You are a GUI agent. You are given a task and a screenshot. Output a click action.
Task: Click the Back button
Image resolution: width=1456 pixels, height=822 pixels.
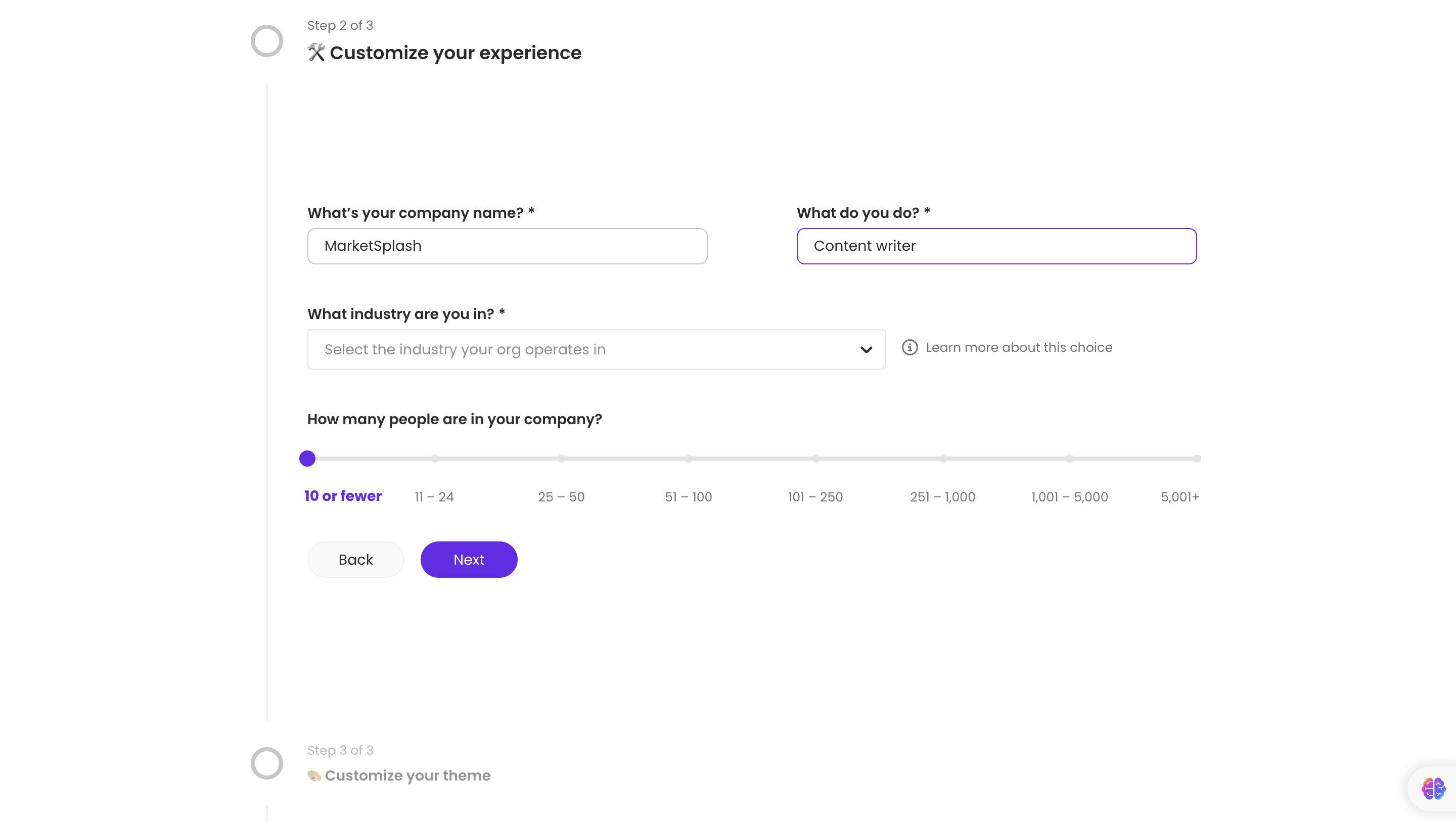355,560
